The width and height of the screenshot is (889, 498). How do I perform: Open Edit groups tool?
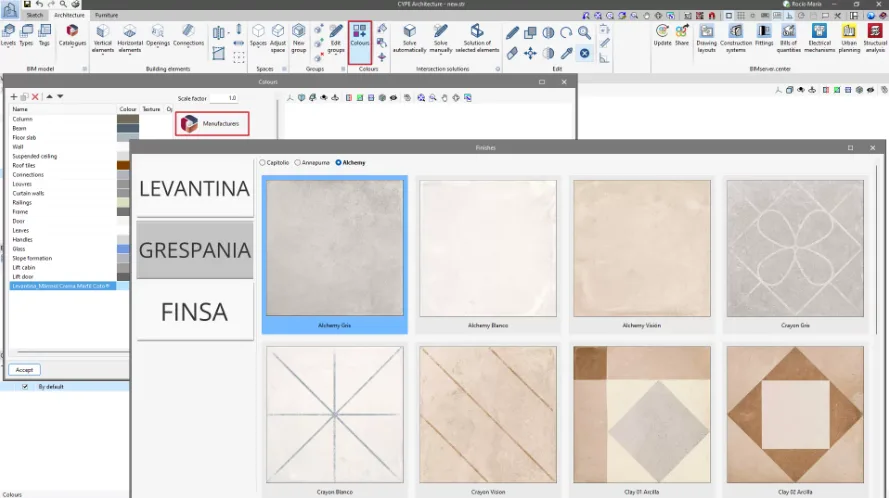click(336, 39)
